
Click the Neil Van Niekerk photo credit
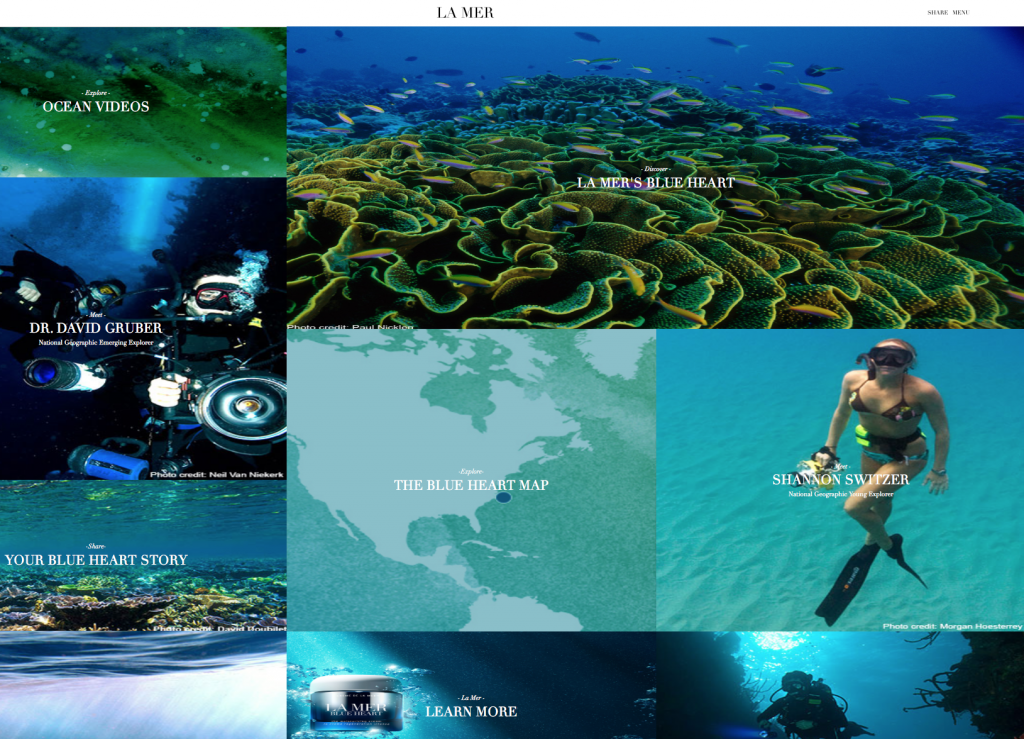[217, 475]
